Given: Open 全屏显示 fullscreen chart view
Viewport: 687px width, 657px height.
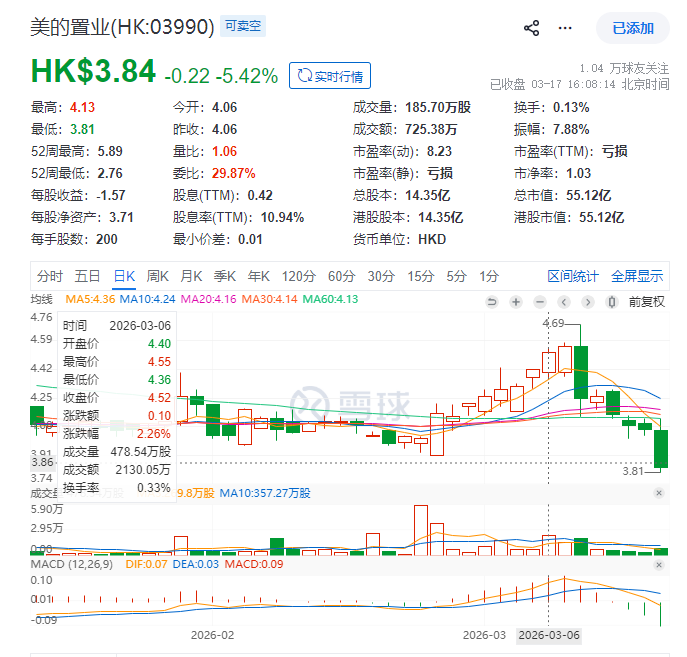Looking at the screenshot, I should 637,276.
